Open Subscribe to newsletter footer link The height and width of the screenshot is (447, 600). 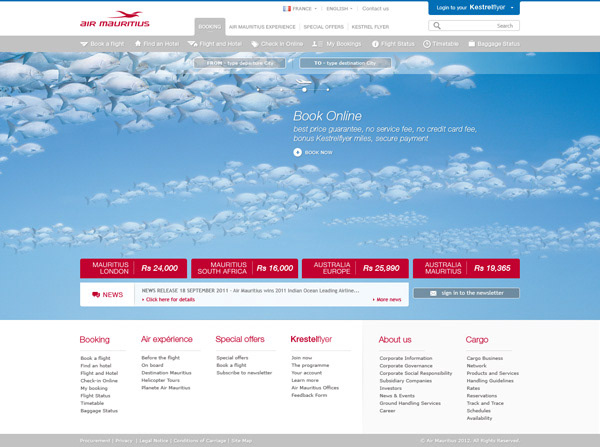tap(244, 373)
